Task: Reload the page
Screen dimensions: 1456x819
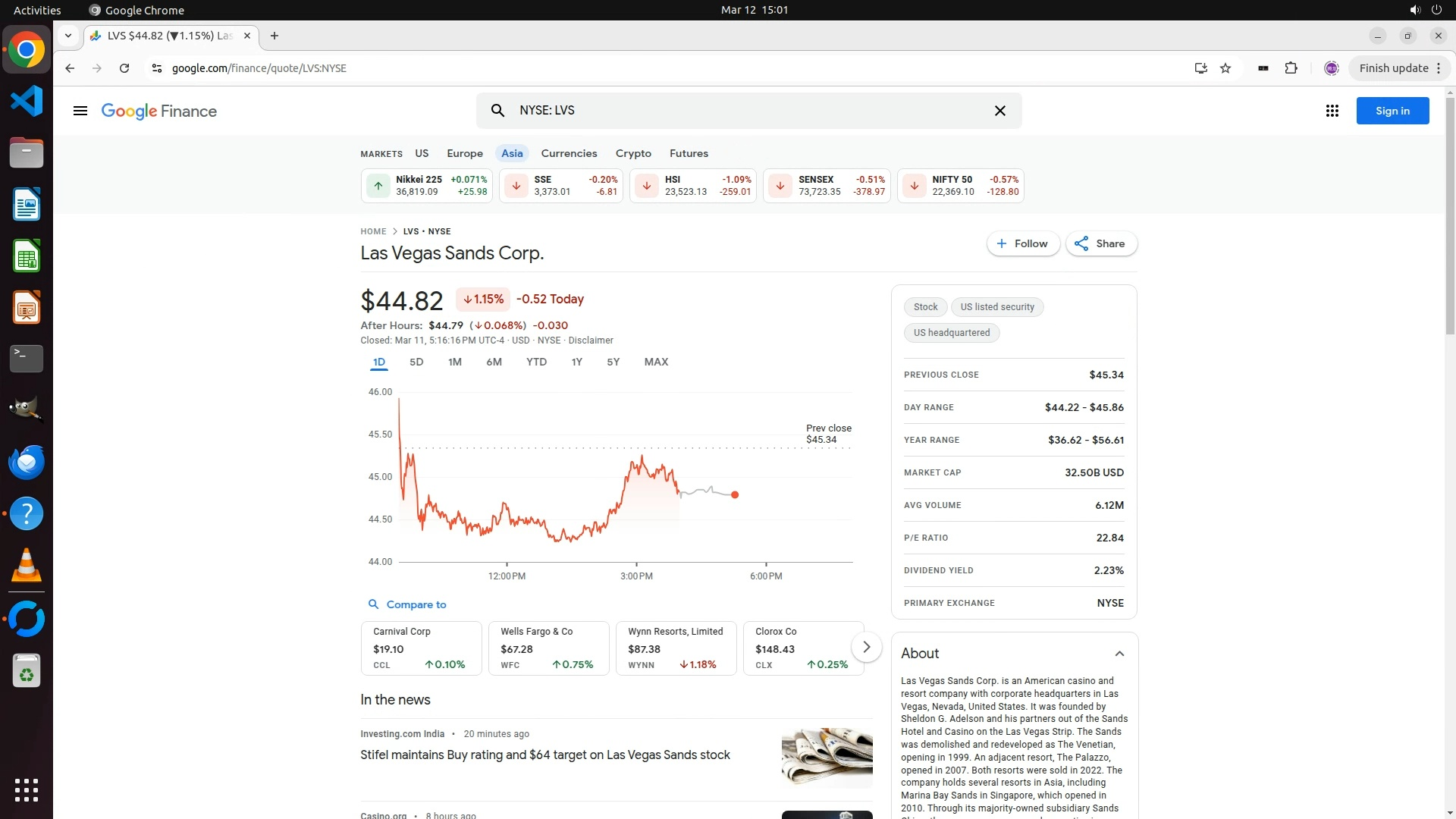Action: [x=124, y=68]
